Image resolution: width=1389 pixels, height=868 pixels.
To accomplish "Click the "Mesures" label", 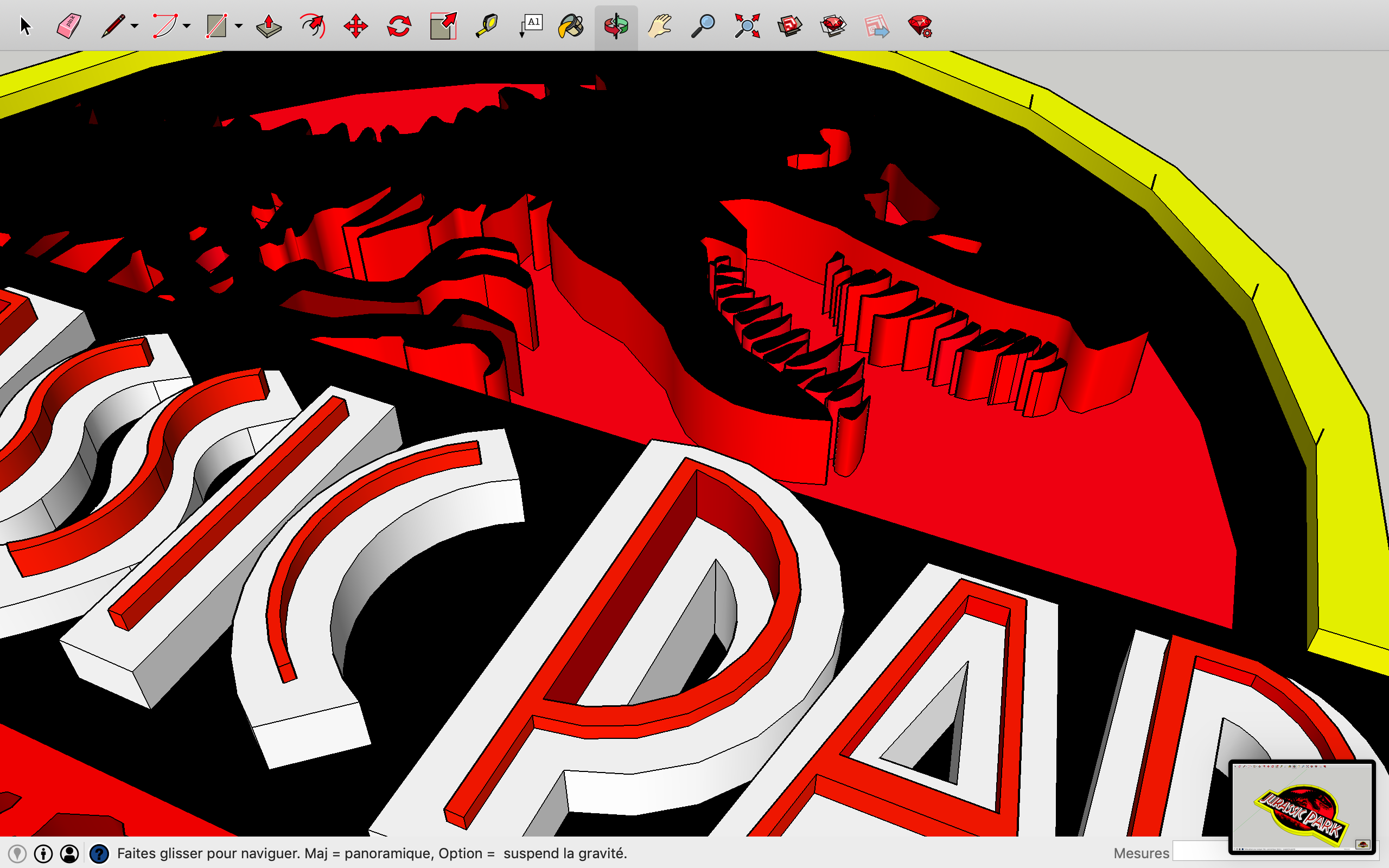I will pyautogui.click(x=1141, y=854).
